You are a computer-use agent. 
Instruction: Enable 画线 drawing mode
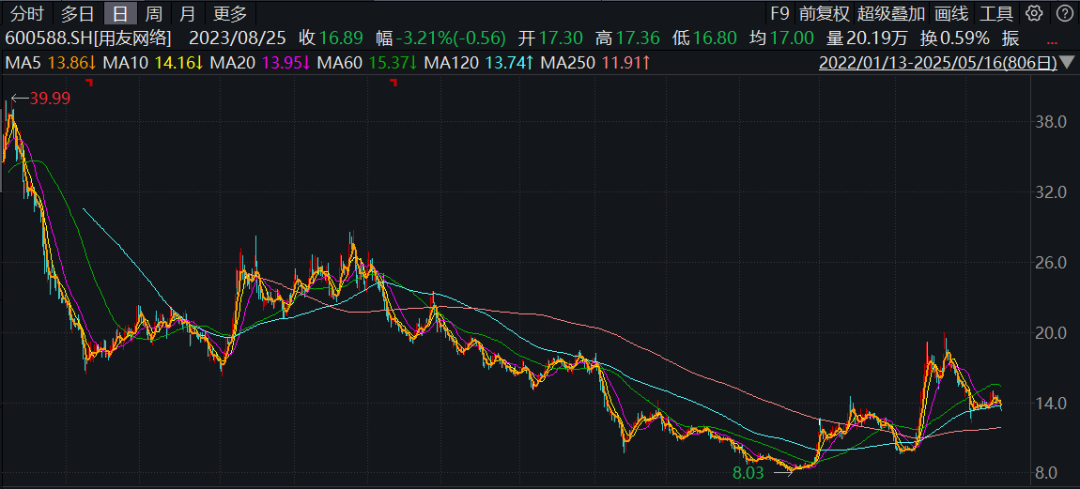tap(951, 13)
